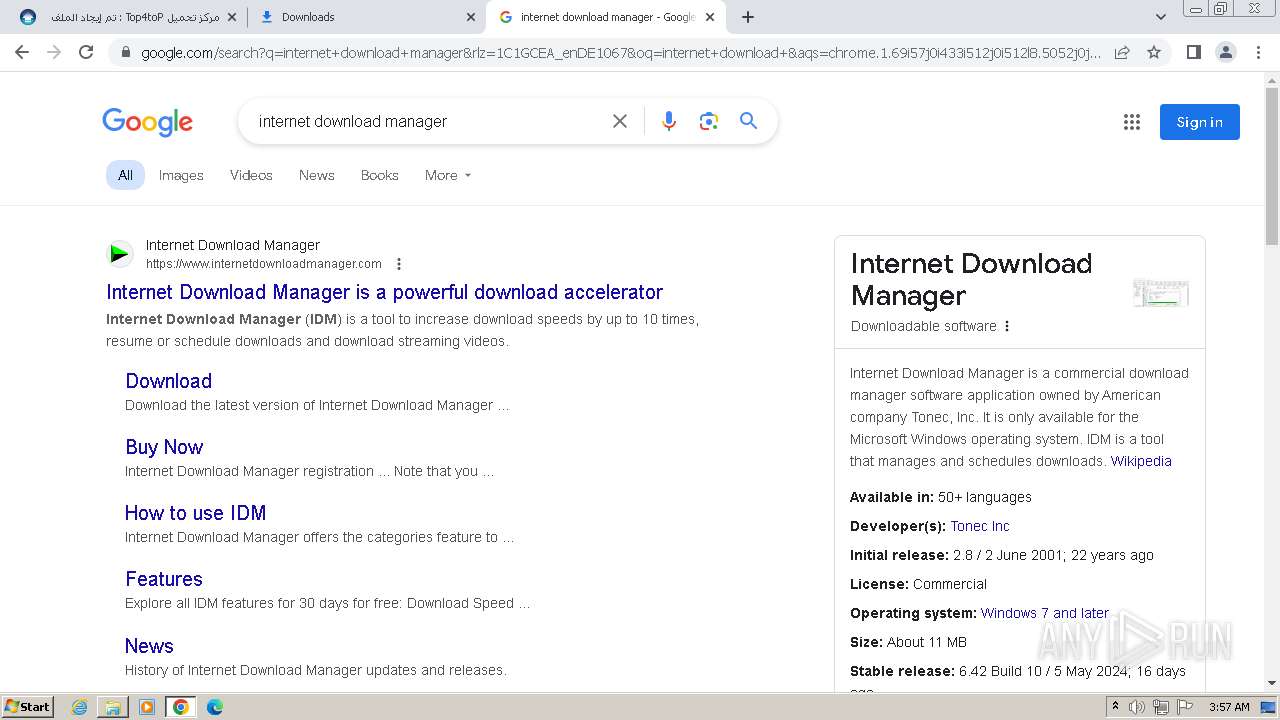1280x720 pixels.
Task: Show hidden system tray icons
Action: (1115, 707)
